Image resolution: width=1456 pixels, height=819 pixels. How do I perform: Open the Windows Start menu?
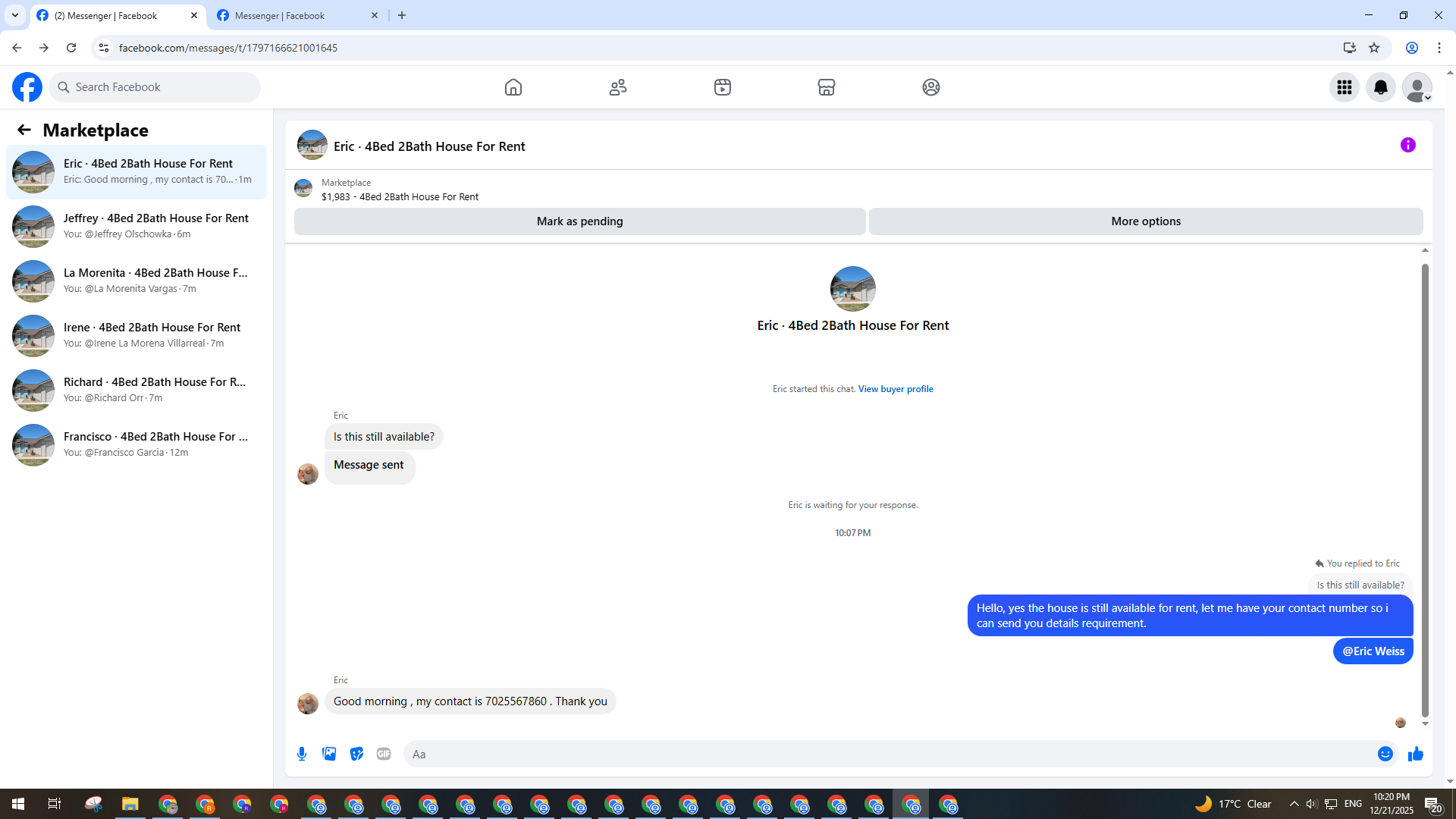(x=18, y=804)
